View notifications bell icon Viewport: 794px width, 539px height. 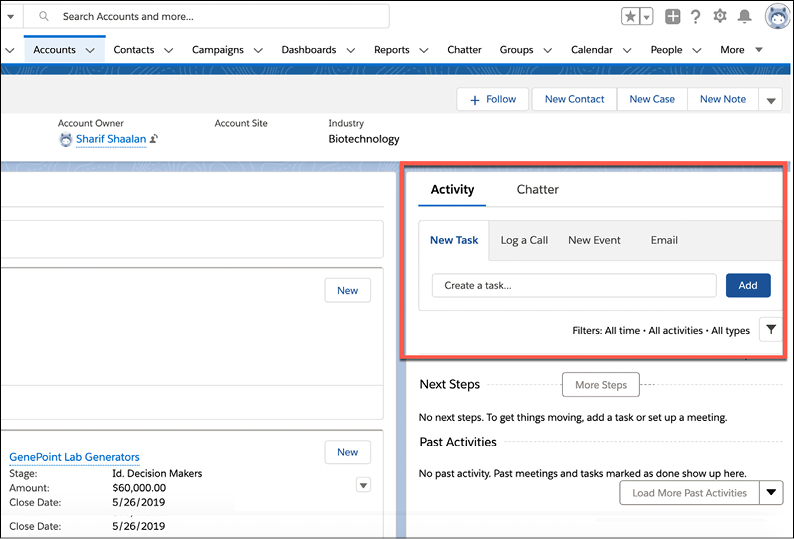pos(744,16)
